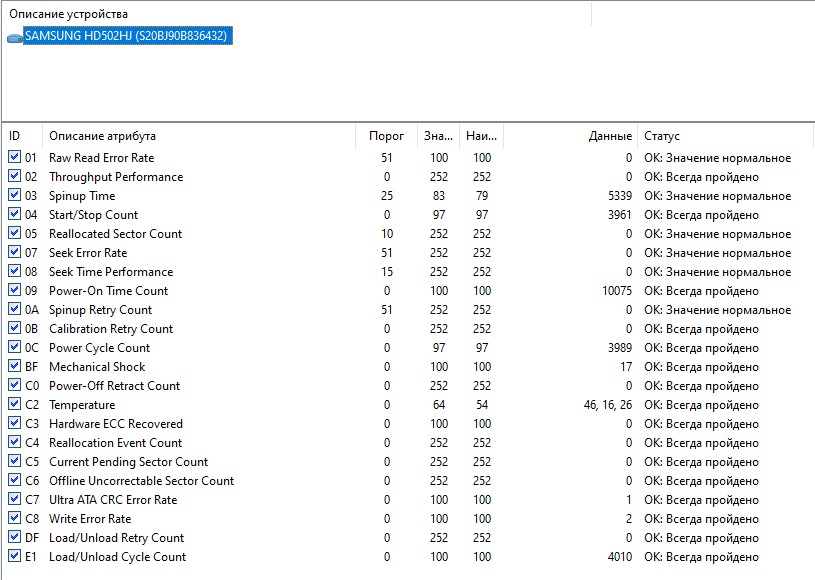Select the Hardware ECC Recovered row
Image resolution: width=815 pixels, height=580 pixels.
[115, 424]
